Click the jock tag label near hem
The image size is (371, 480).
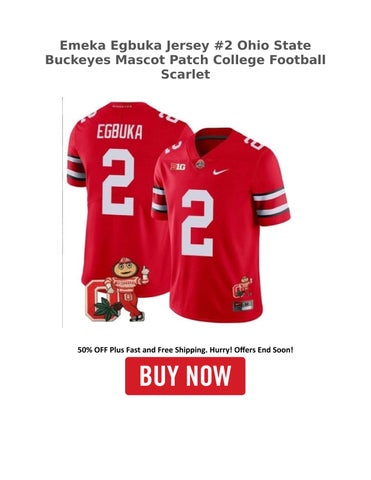point(243,305)
